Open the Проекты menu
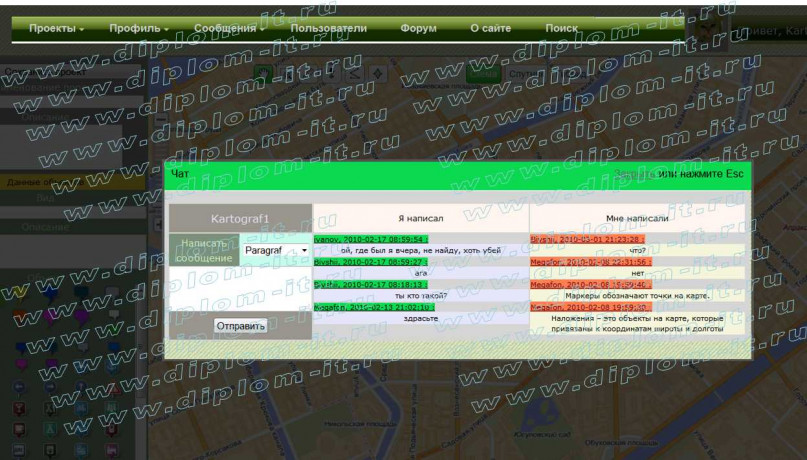 (x=55, y=29)
